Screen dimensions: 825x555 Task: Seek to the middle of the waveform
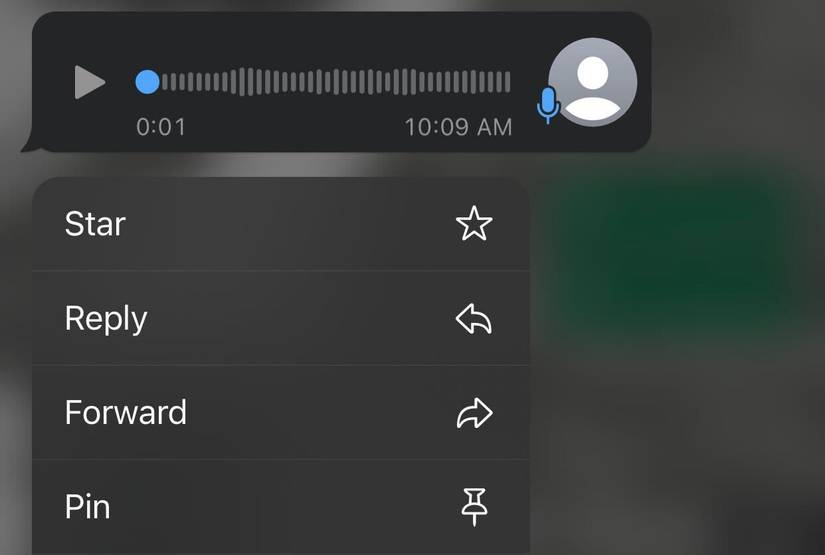pyautogui.click(x=336, y=82)
